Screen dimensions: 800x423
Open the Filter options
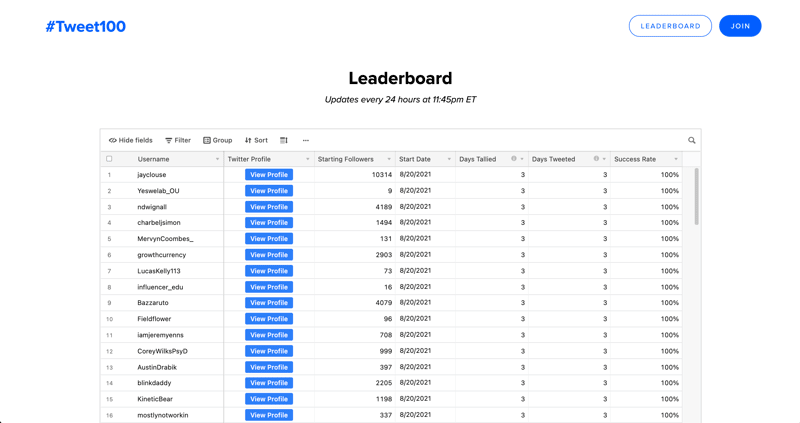coord(178,141)
